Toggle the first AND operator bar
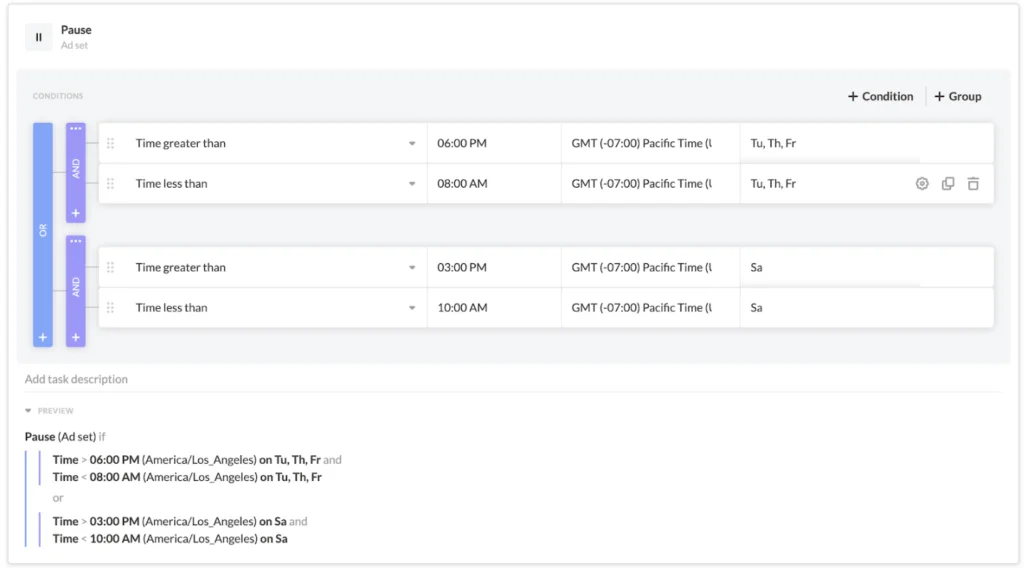 (76, 168)
